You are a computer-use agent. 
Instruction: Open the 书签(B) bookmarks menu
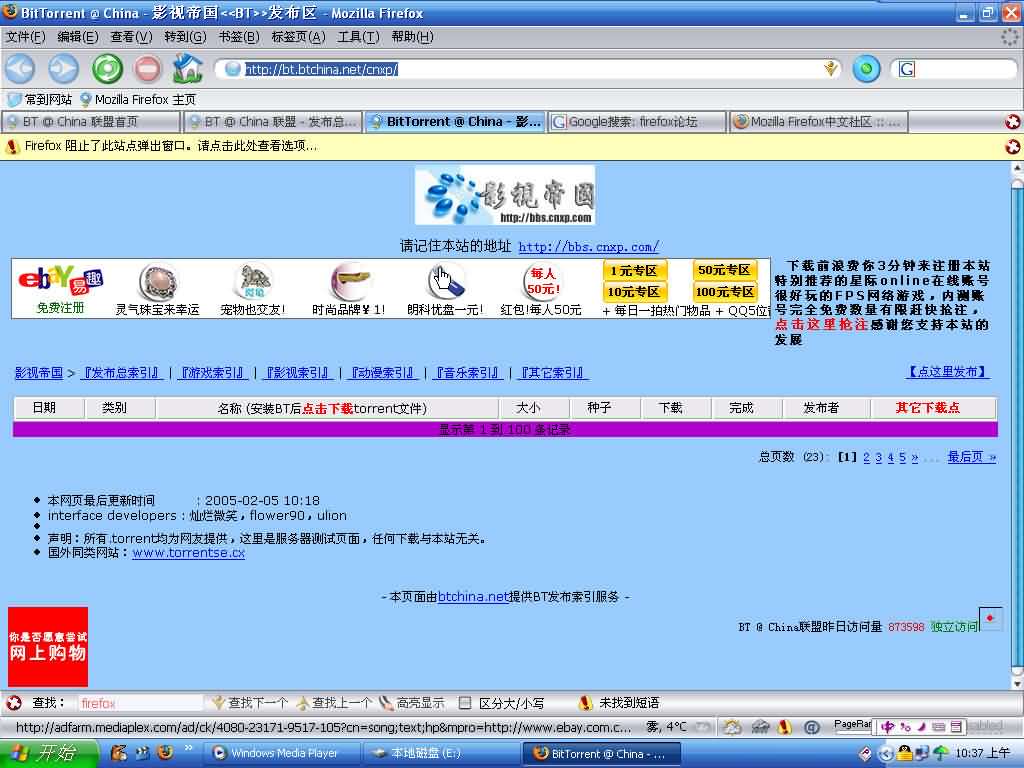[238, 37]
